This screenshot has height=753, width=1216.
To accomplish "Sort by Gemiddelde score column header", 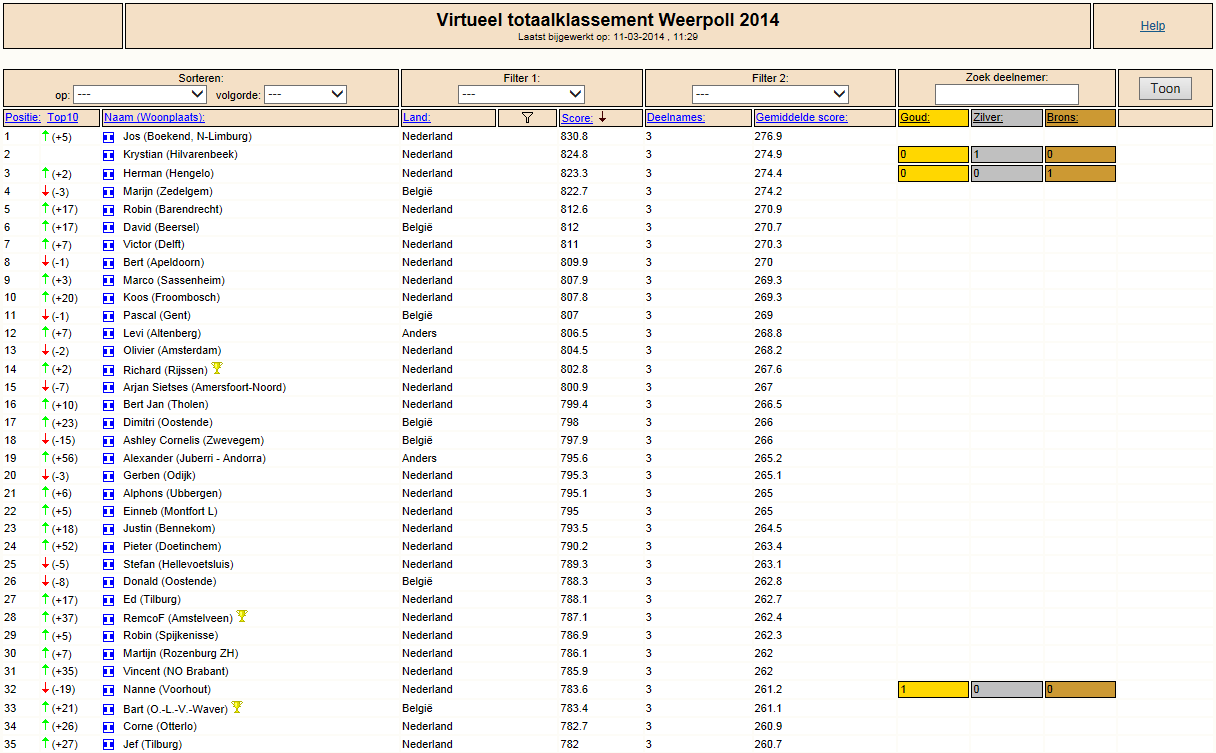I will tap(801, 118).
